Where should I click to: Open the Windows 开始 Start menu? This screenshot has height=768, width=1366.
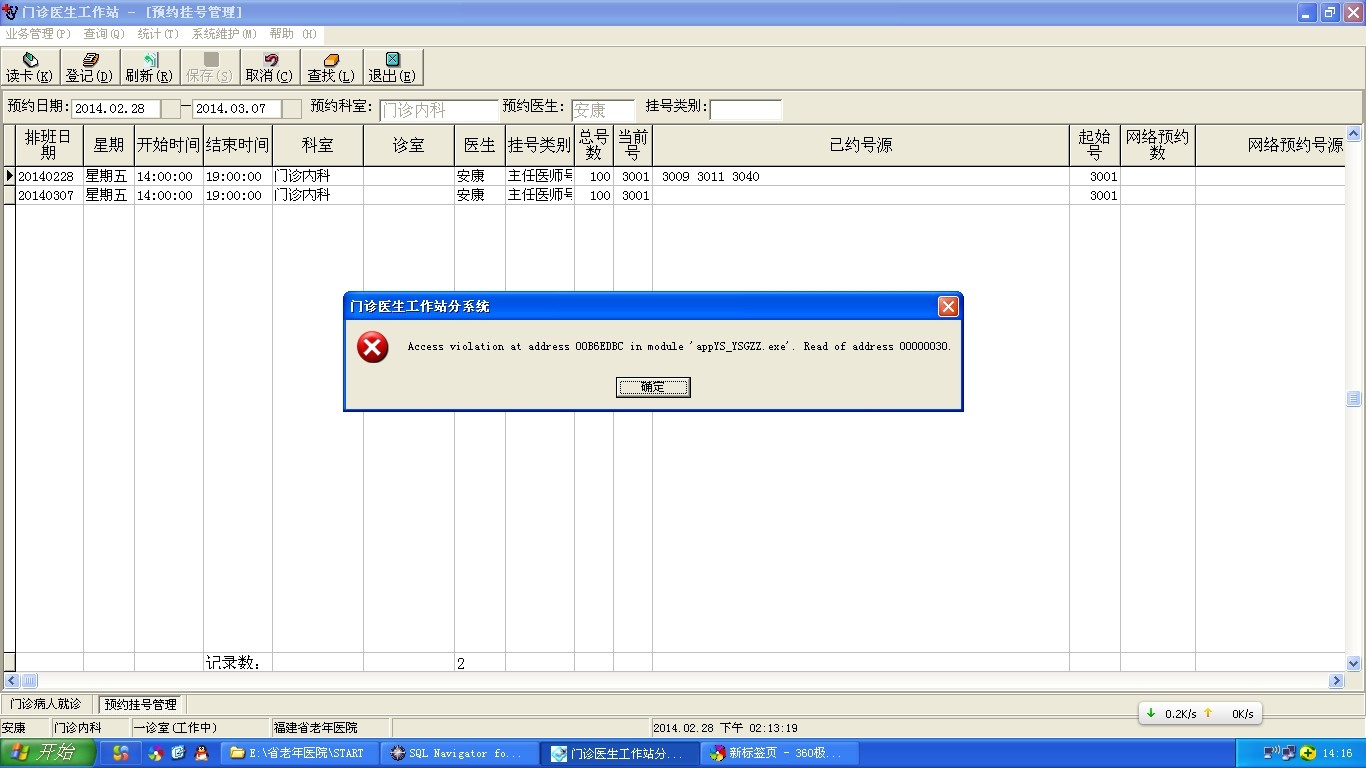tap(48, 753)
